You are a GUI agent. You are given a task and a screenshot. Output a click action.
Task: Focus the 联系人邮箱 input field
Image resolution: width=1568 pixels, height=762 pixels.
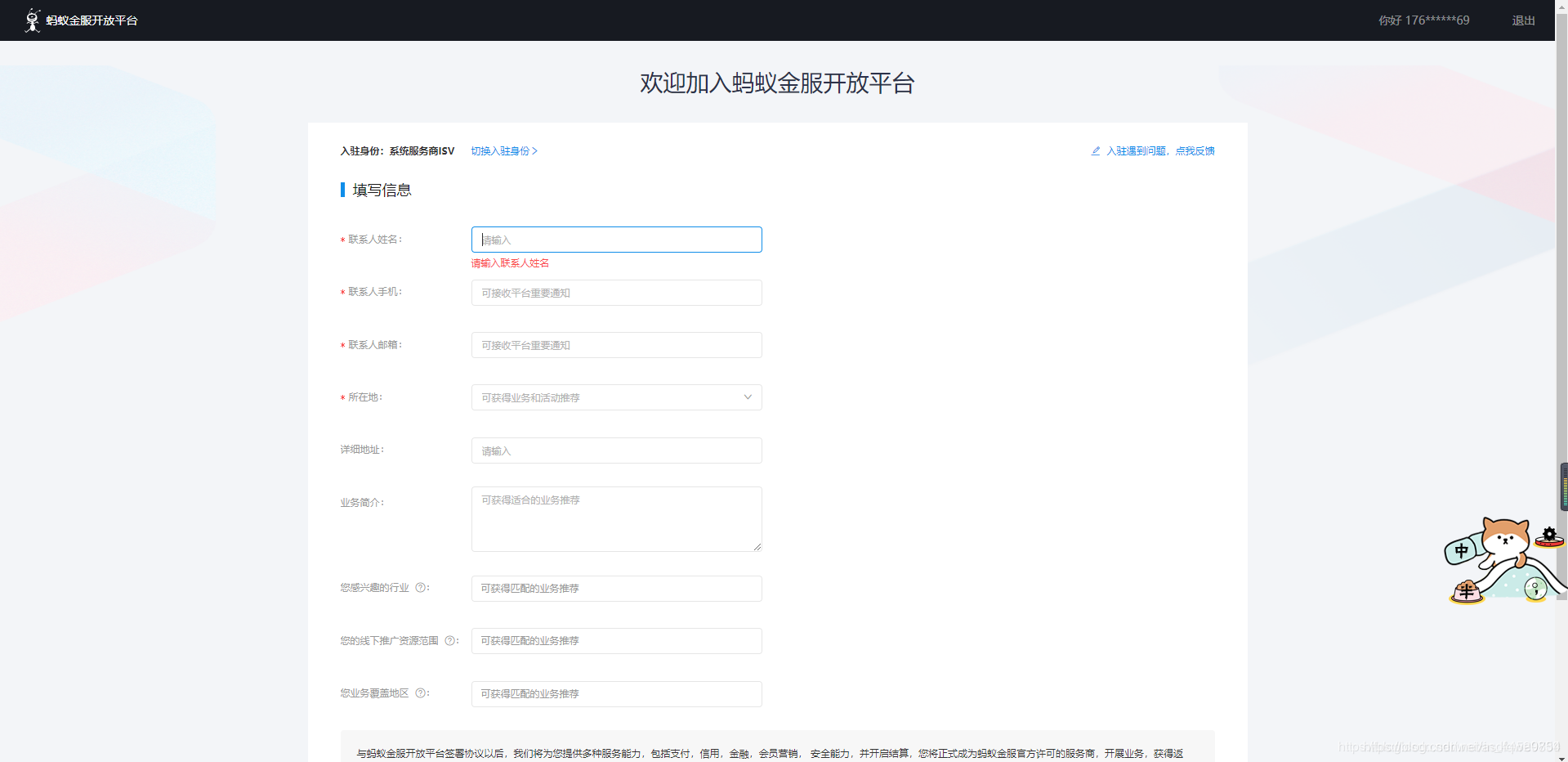(616, 345)
